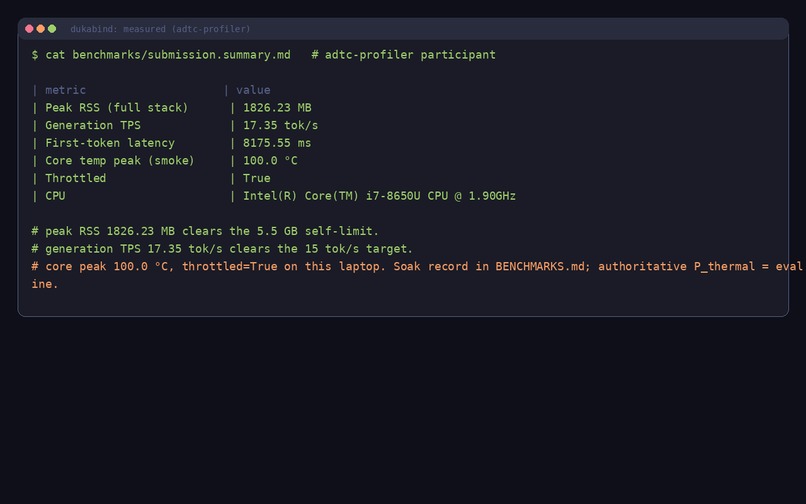Click the command 'cat benchmarks/submission.summary.md'
Image resolution: width=806 pixels, height=504 pixels.
168,55
